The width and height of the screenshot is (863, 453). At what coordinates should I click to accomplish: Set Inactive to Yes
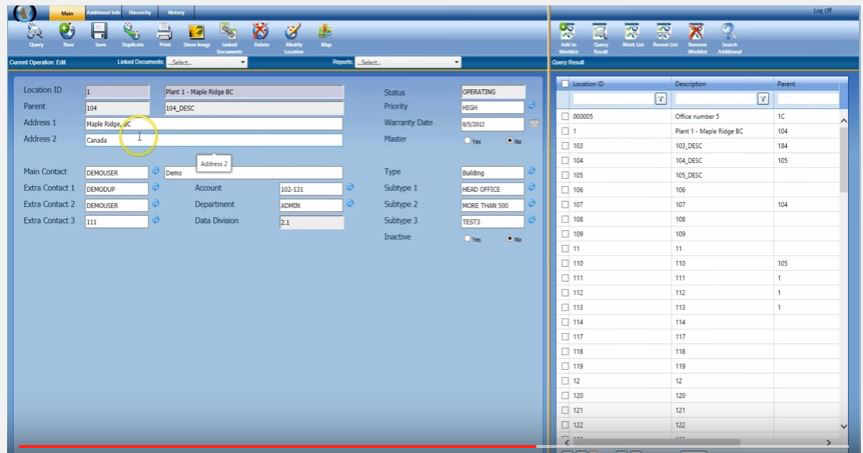tap(467, 238)
